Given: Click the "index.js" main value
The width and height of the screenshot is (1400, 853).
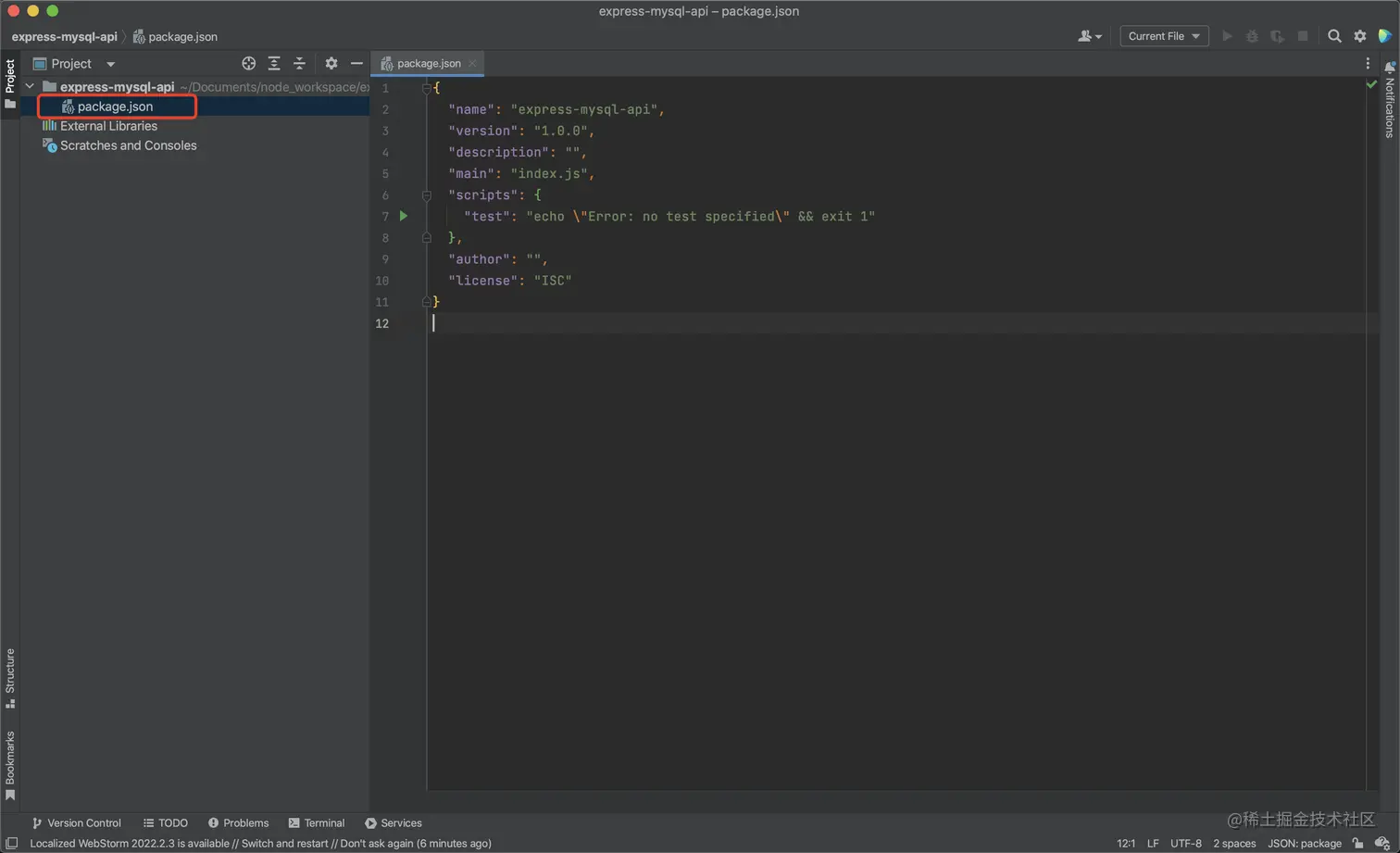Looking at the screenshot, I should [549, 173].
